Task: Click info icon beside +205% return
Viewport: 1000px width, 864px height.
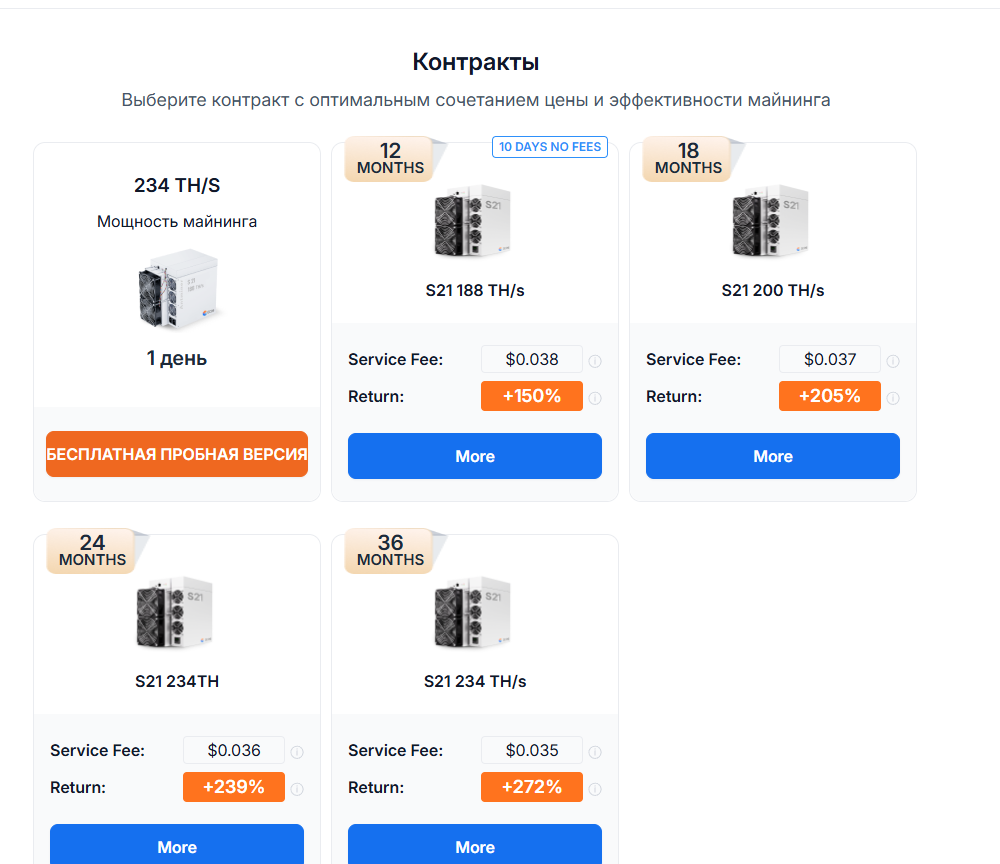Action: [893, 398]
